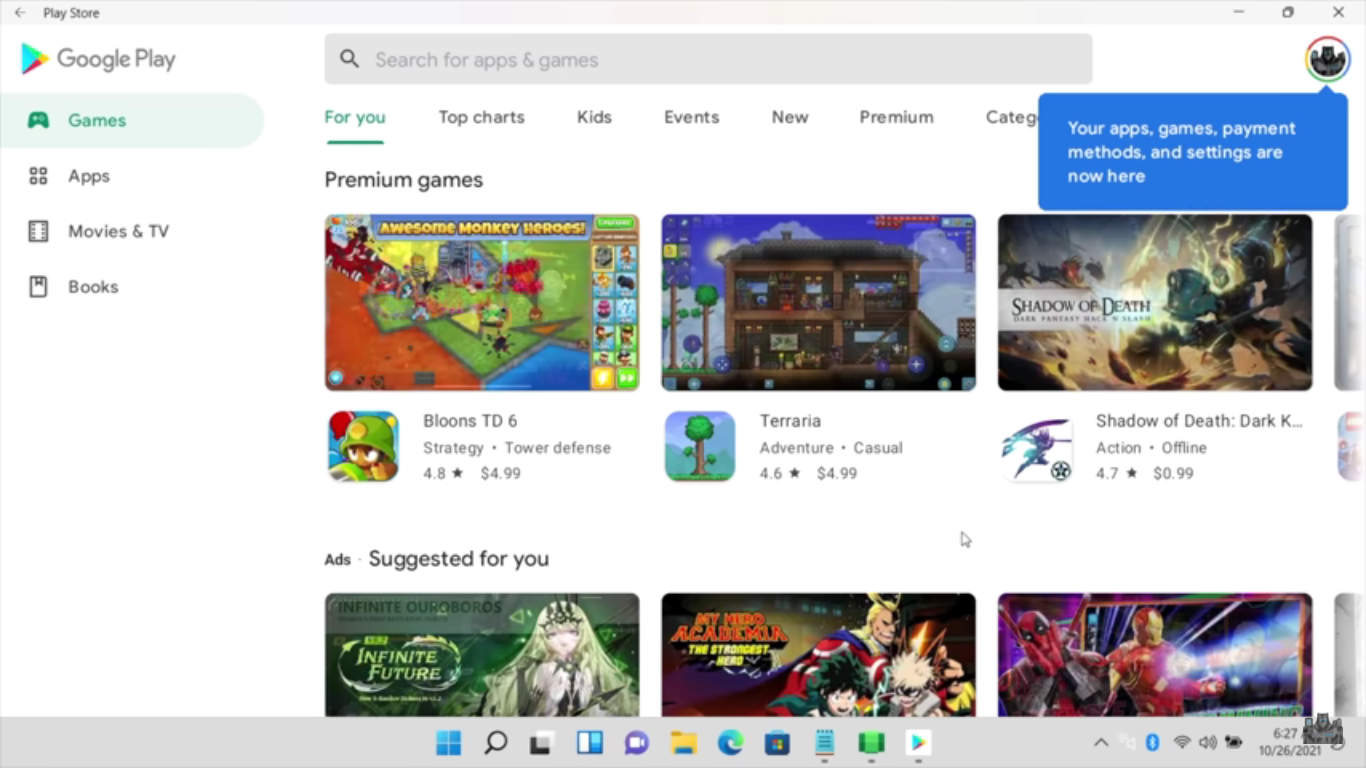Open the Bloons TD 6 banner image

pos(482,302)
